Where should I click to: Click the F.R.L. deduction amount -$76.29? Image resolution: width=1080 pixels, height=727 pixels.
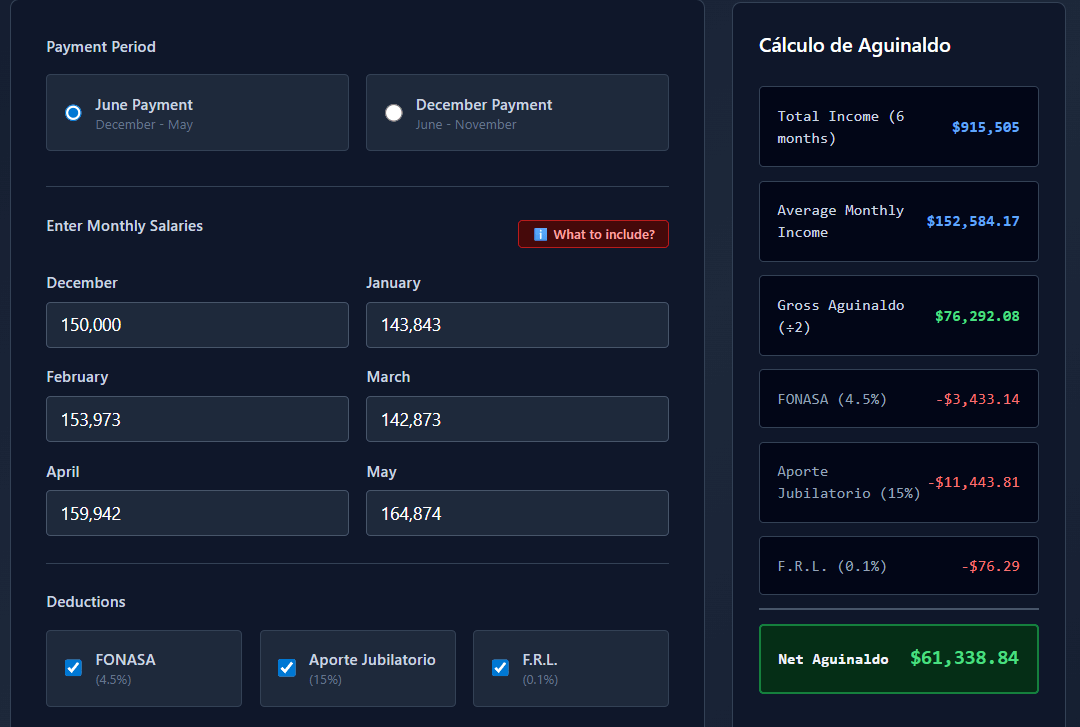click(990, 566)
